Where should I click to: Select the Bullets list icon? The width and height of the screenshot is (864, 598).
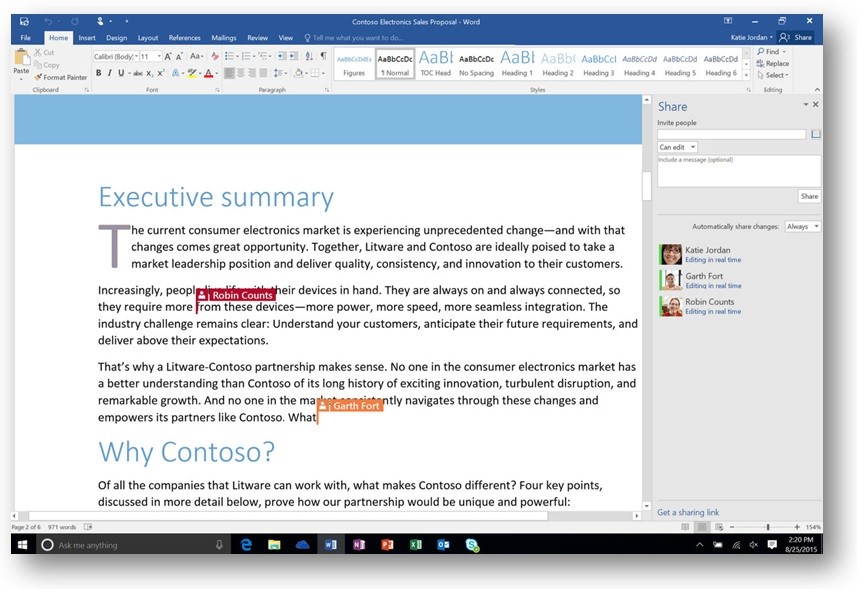229,56
